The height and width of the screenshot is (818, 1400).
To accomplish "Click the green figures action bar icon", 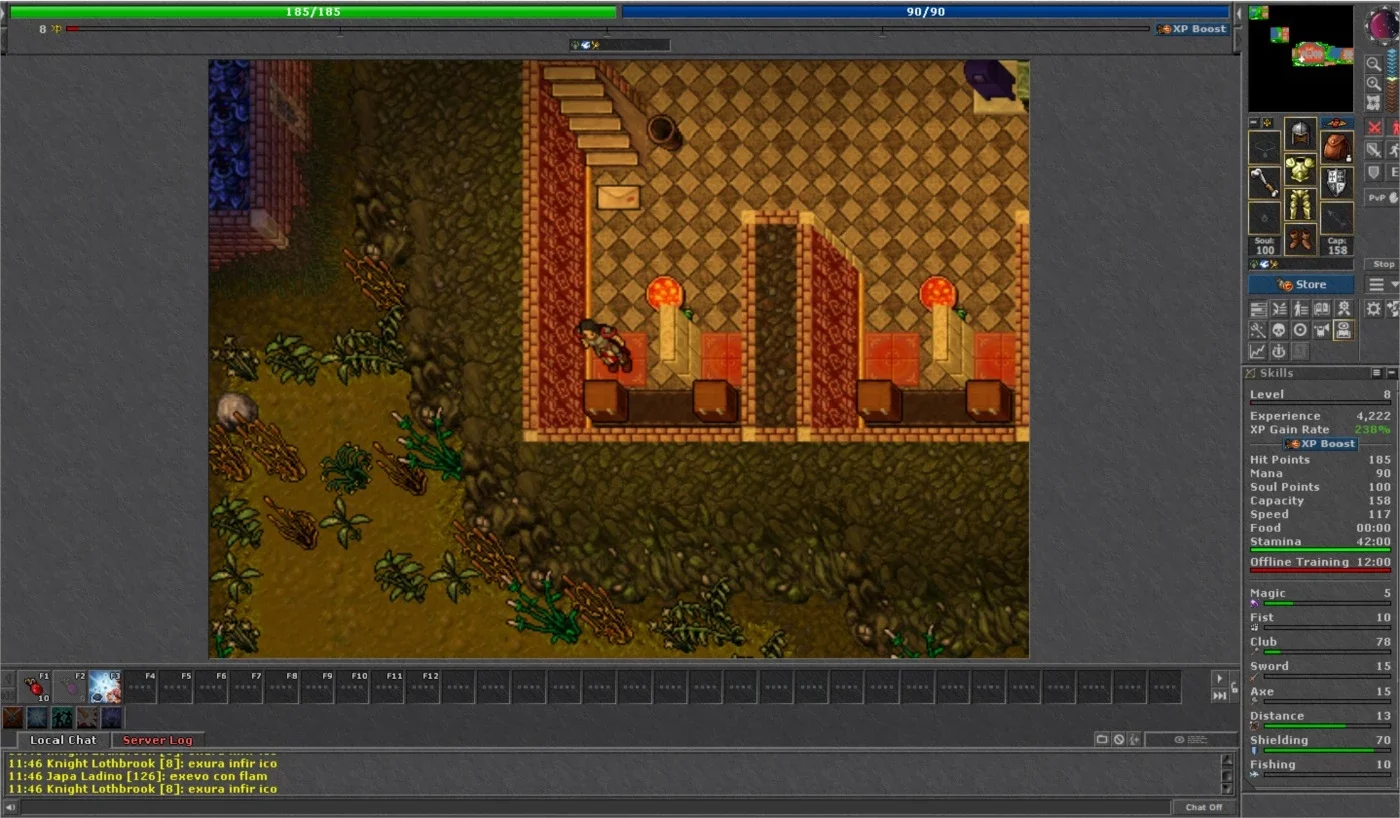I will [x=62, y=718].
